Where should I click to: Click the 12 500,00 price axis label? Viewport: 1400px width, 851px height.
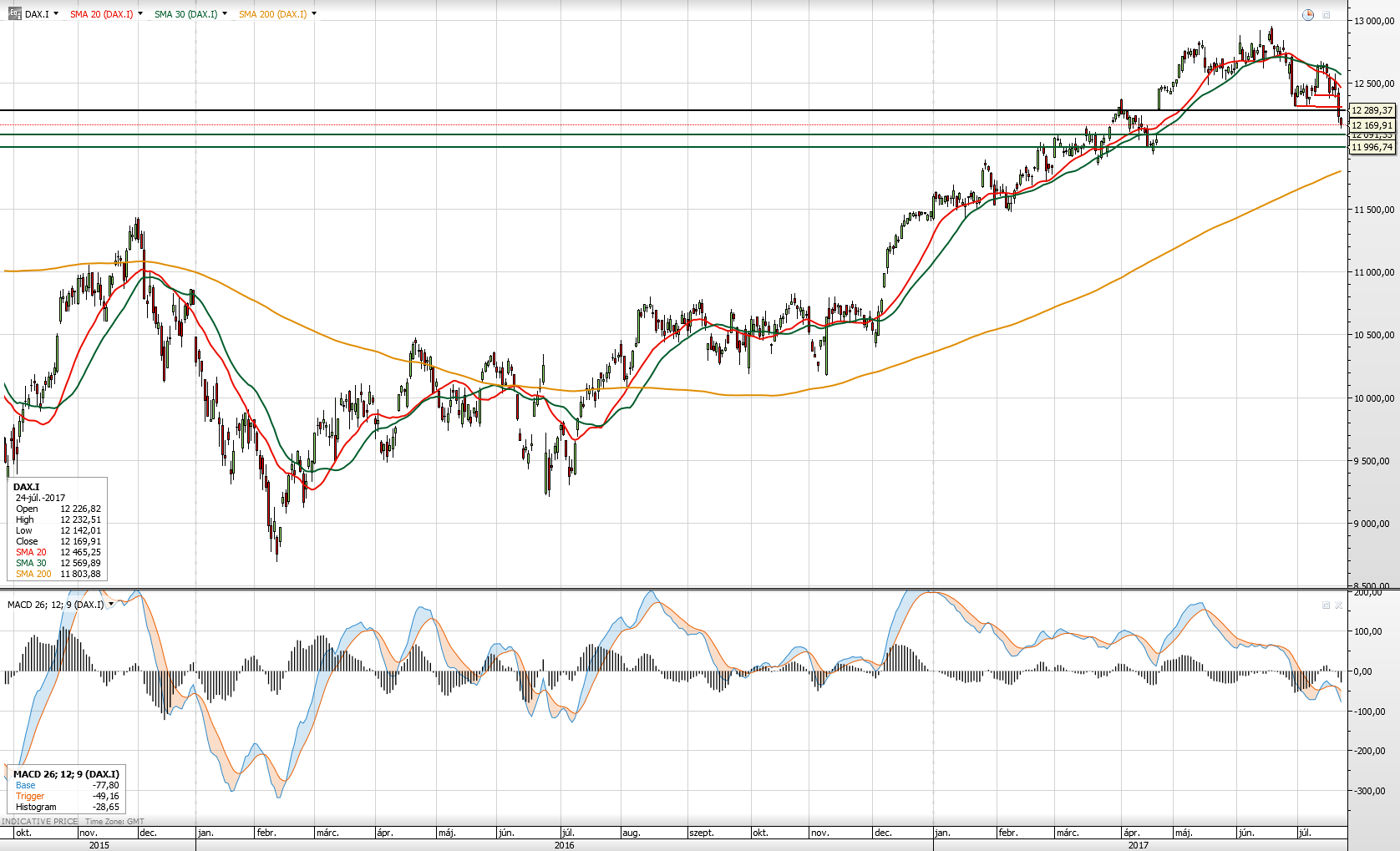1374,84
